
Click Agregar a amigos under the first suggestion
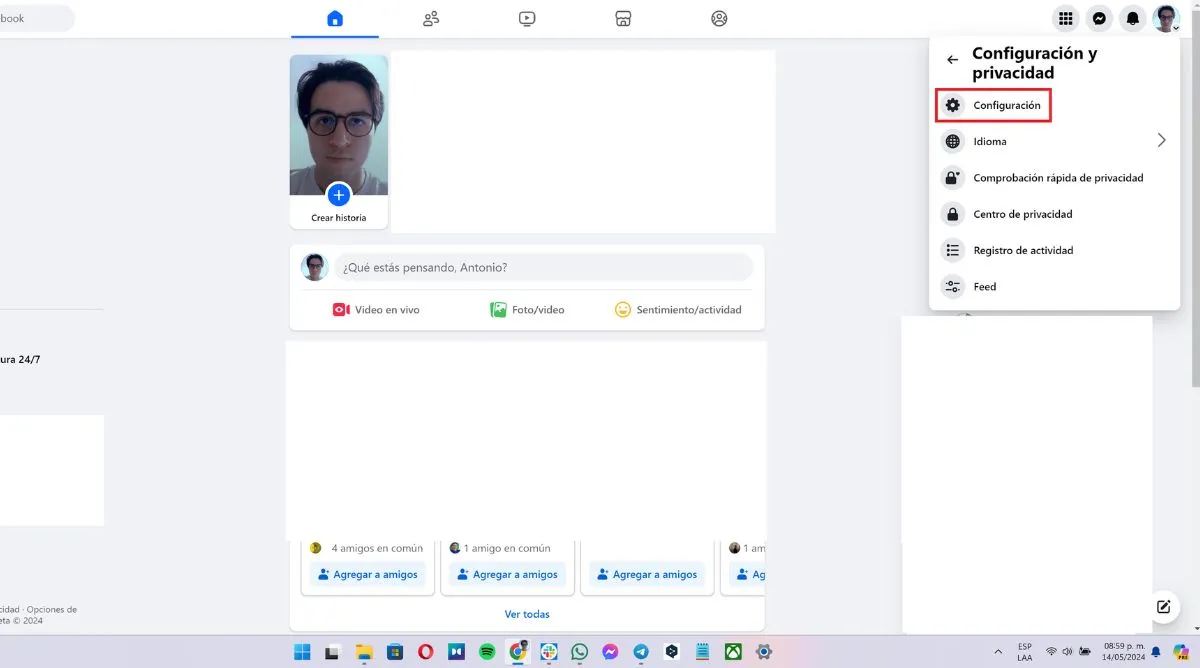[367, 574]
